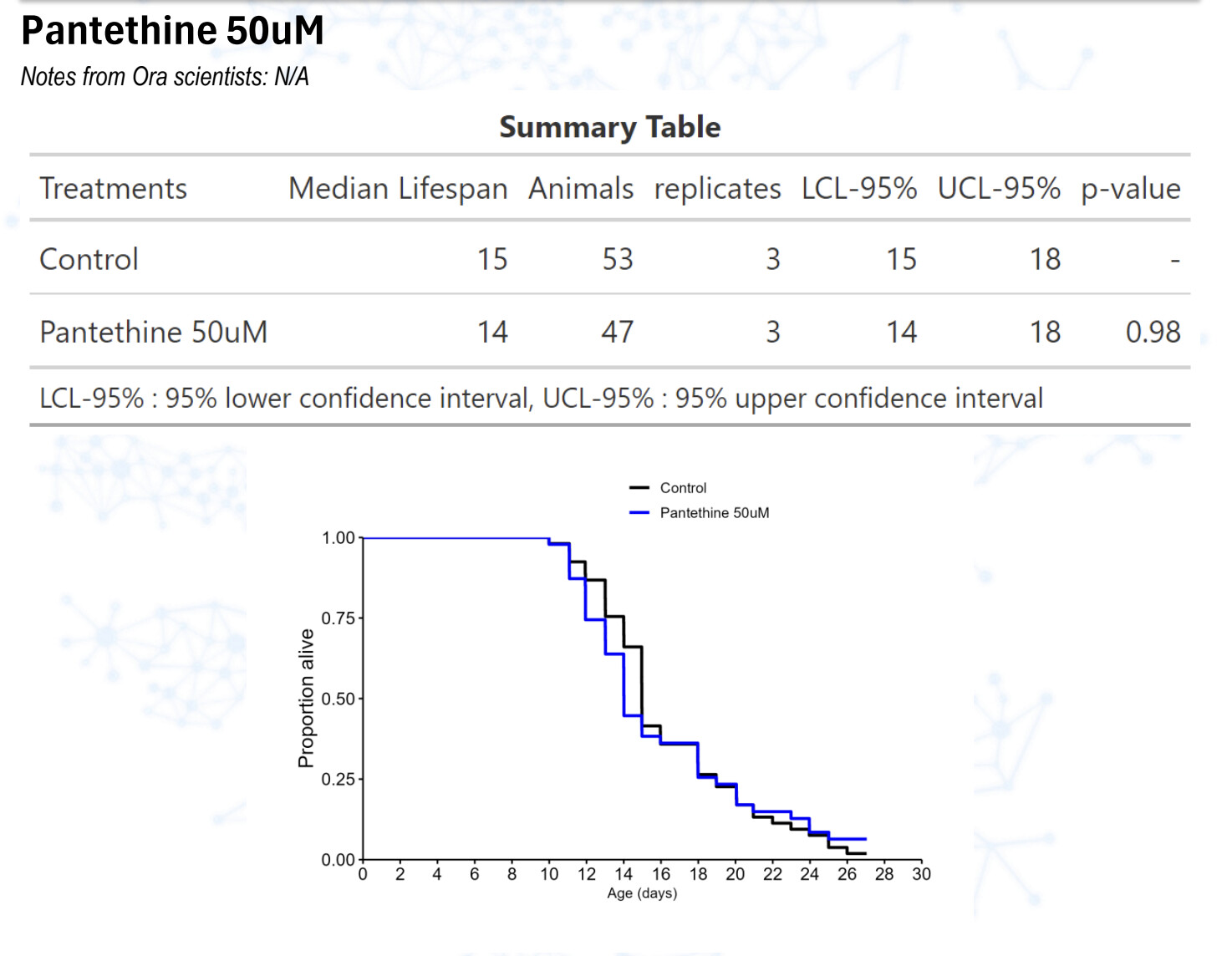
Task: Click the blue Pantethine 50uM legend swatch
Action: 639,513
